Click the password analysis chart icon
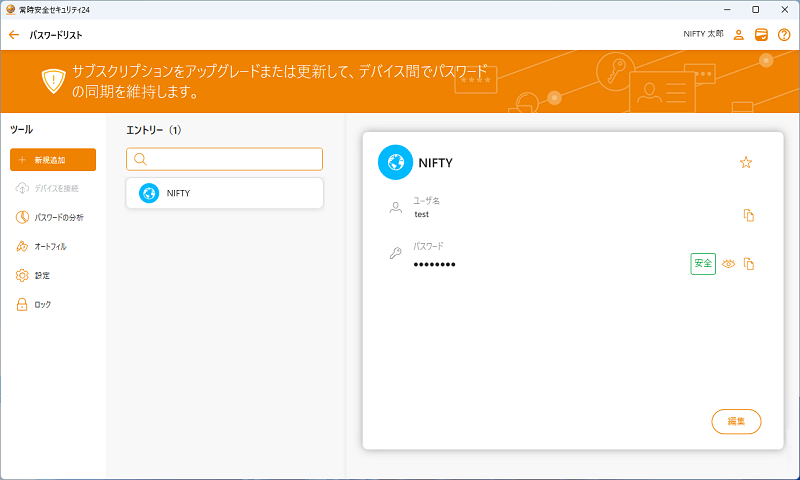800x480 pixels. [22, 217]
